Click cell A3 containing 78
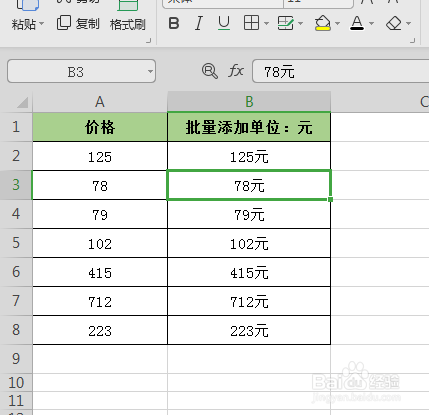Screen dimensions: 429x415 click(100, 185)
